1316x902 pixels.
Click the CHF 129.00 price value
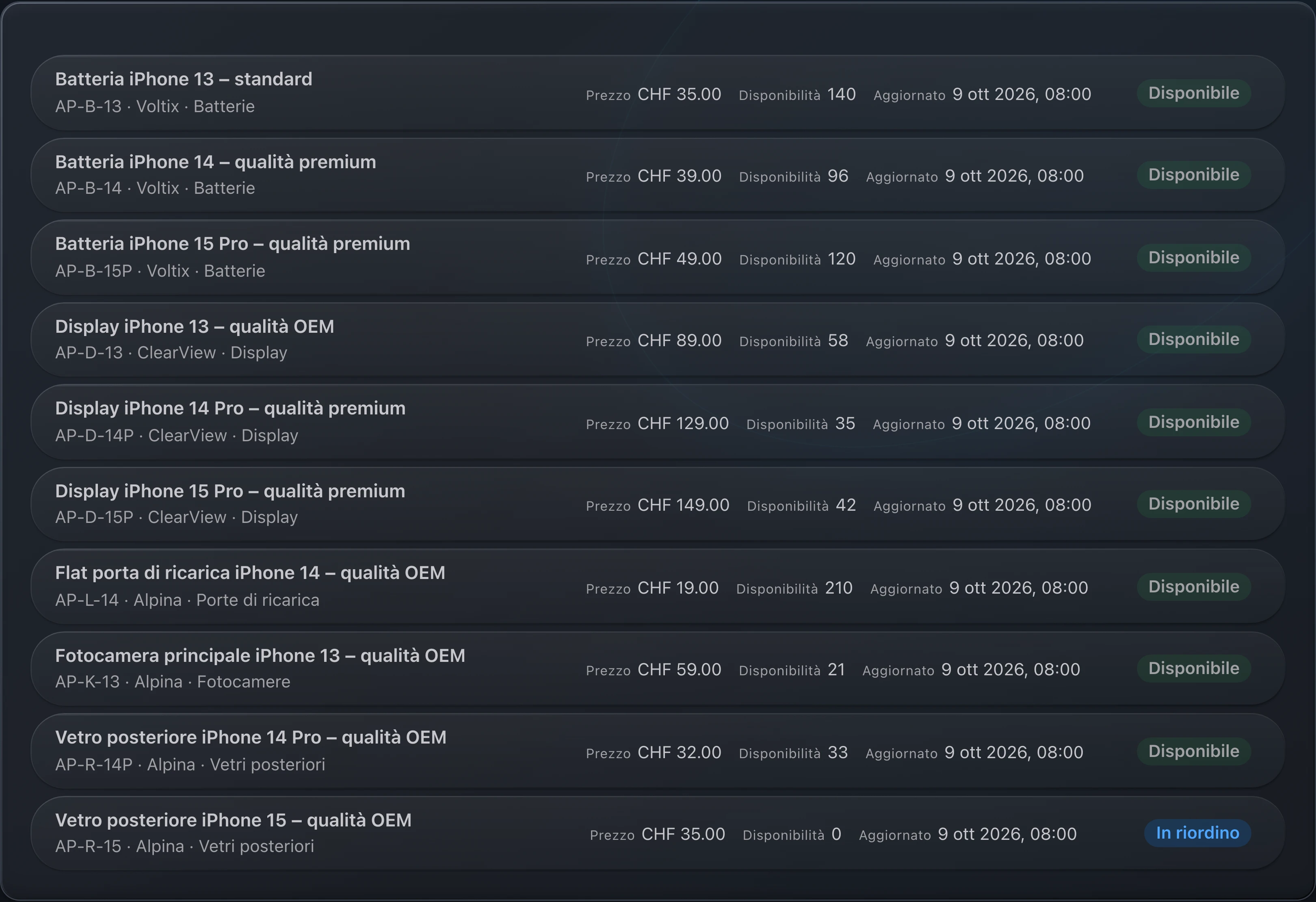click(683, 423)
